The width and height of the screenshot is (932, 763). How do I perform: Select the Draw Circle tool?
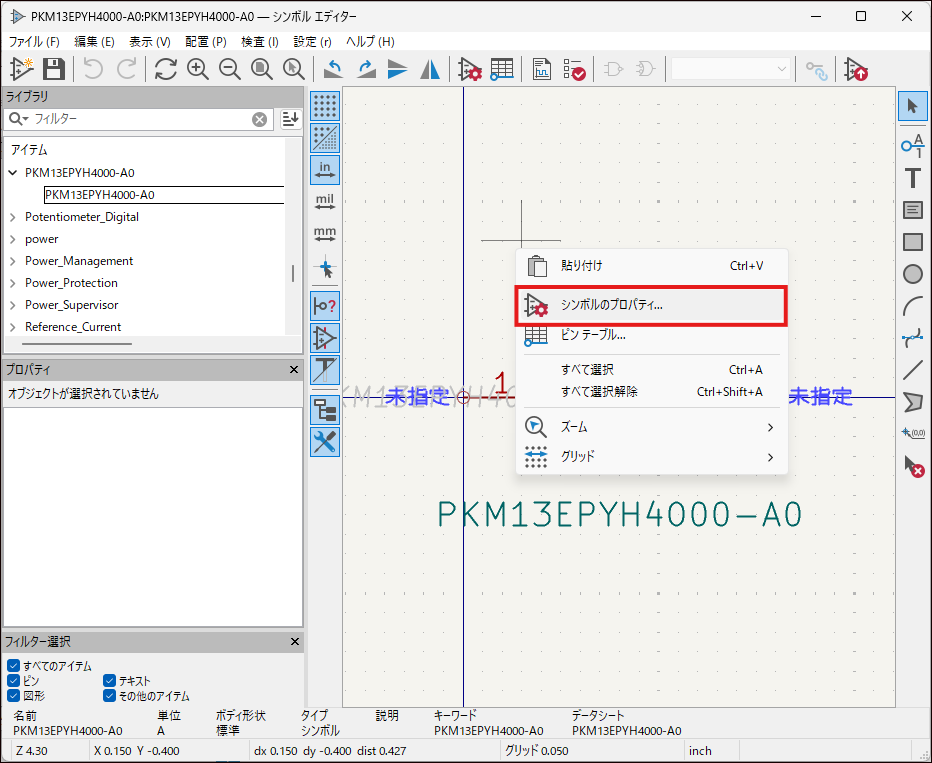click(x=912, y=274)
